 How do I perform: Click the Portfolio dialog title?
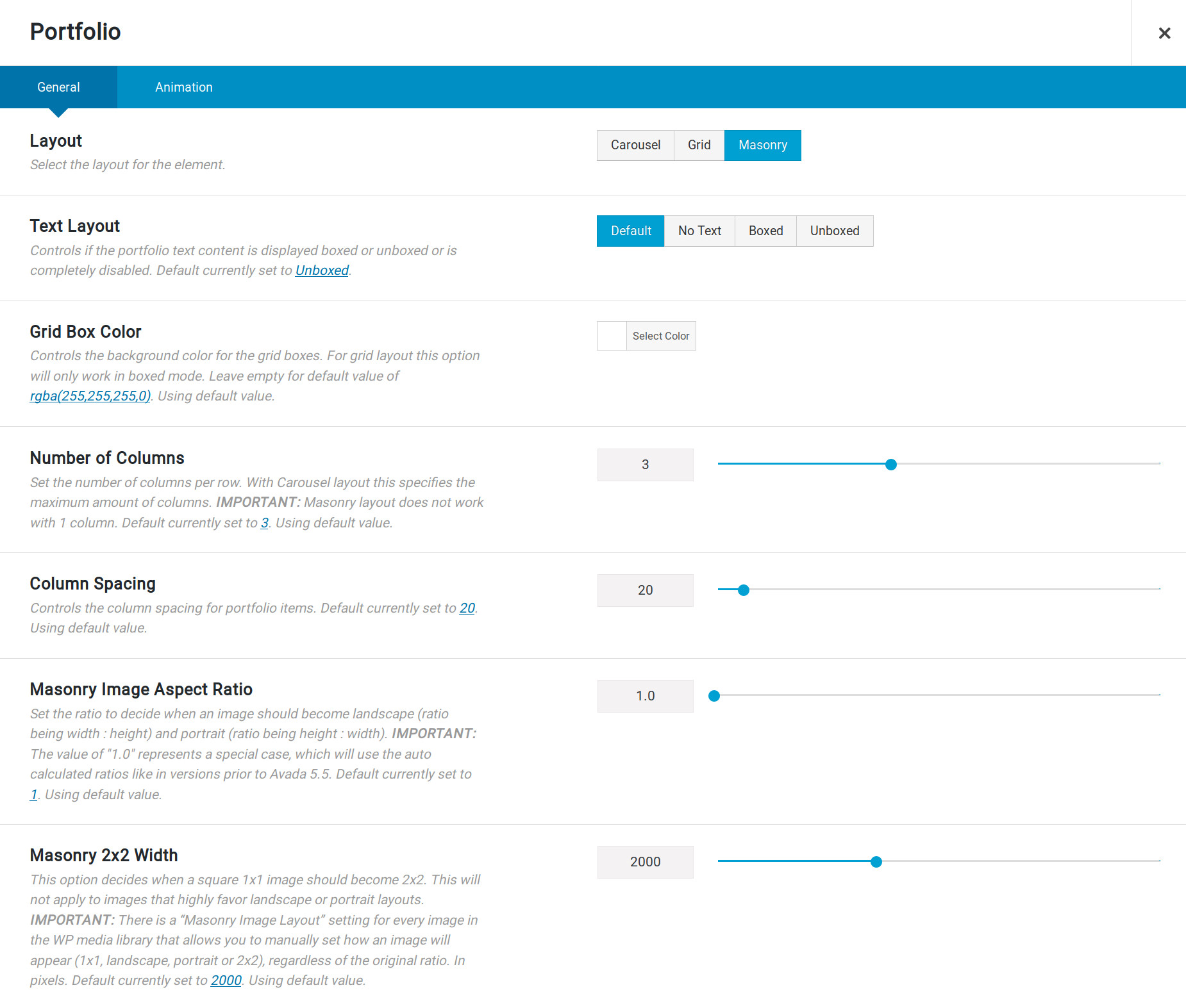[76, 32]
